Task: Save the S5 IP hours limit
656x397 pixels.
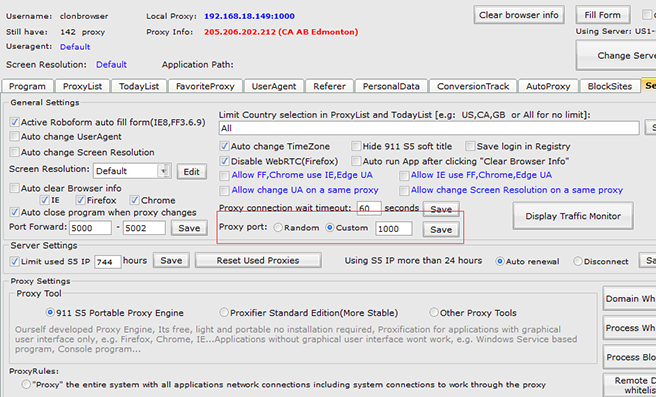Action: pyautogui.click(x=171, y=260)
